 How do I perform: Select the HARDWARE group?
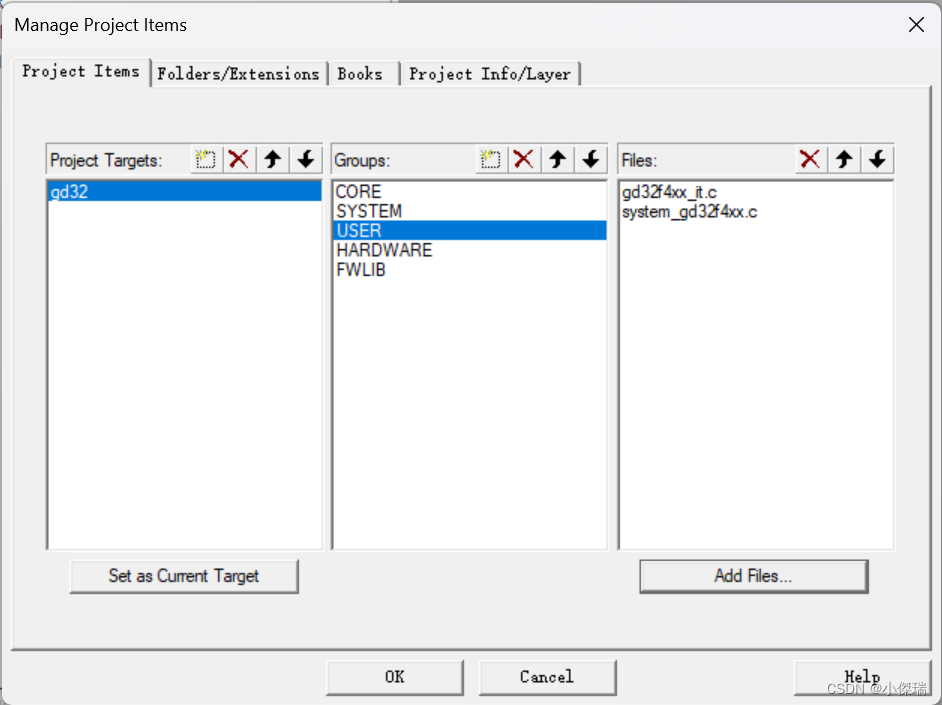pos(469,250)
